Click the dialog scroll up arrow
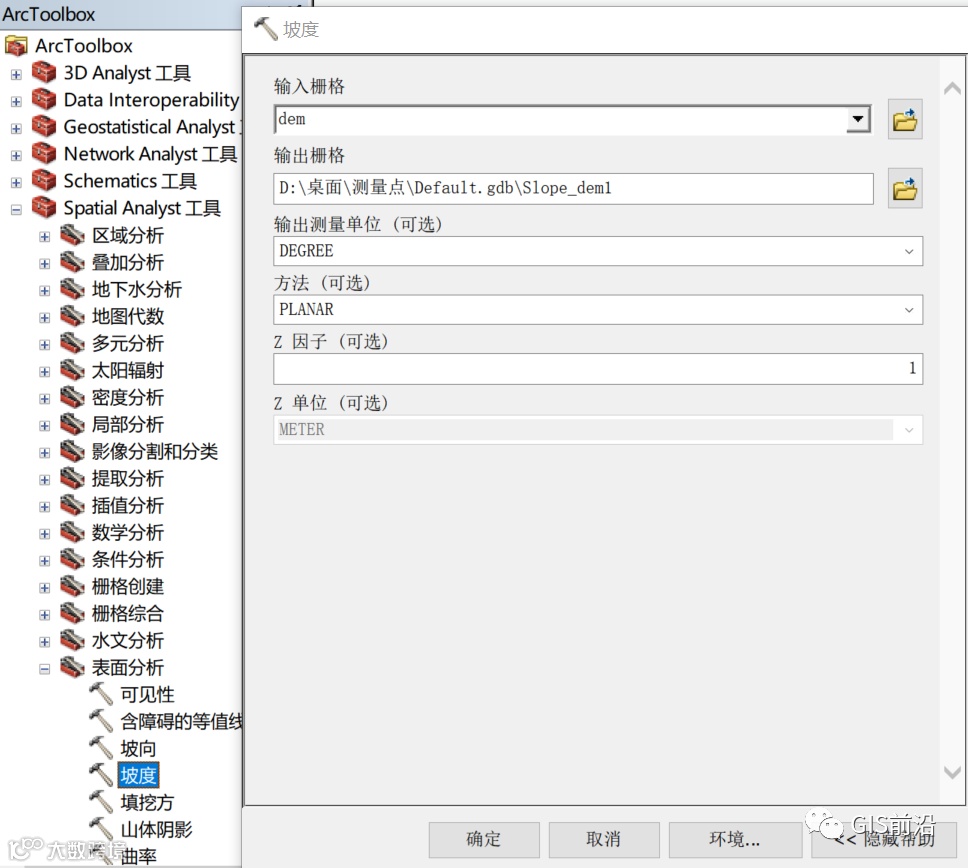This screenshot has height=868, width=968. (953, 89)
